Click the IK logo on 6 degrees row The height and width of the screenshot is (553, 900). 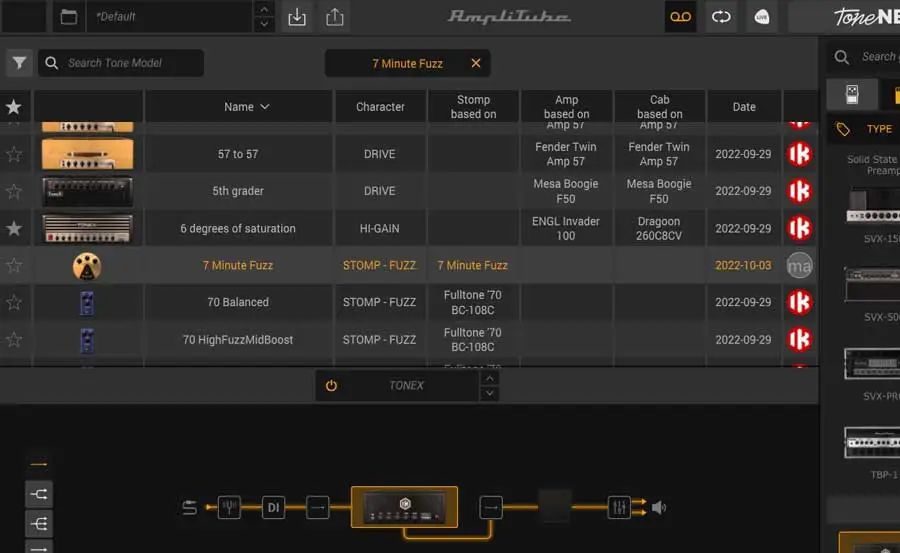pos(799,228)
